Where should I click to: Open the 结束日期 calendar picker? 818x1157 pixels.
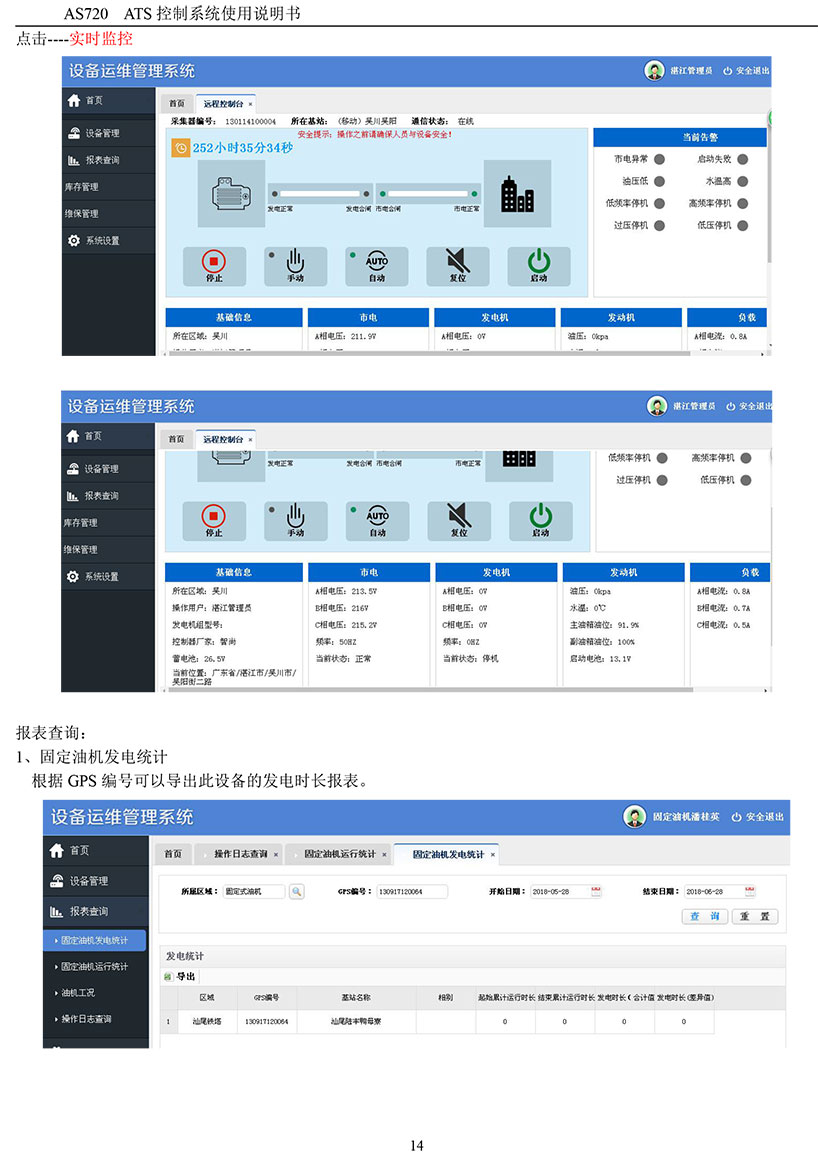tap(750, 891)
